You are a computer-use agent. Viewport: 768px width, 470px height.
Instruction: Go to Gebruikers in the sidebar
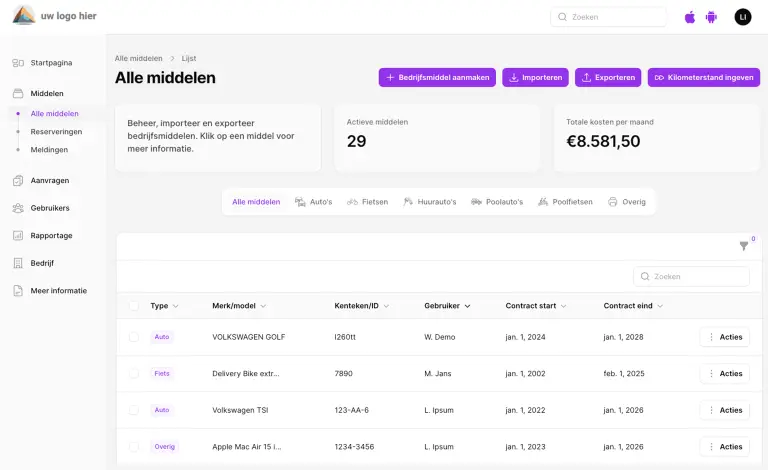(49, 208)
